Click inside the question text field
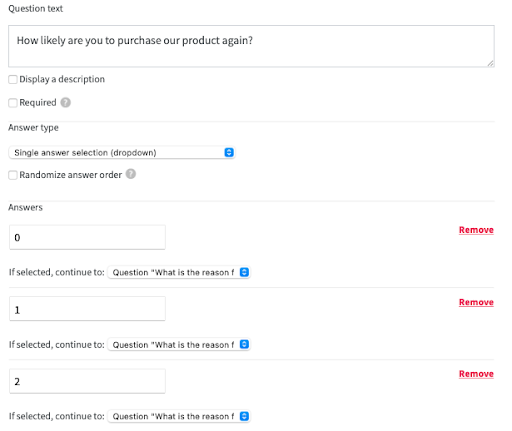Screen dimensions: 512x431 [x=251, y=46]
